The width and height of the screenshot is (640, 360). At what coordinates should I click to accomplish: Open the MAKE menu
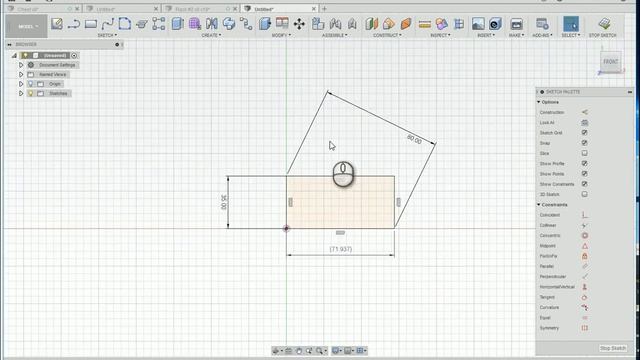[x=516, y=35]
